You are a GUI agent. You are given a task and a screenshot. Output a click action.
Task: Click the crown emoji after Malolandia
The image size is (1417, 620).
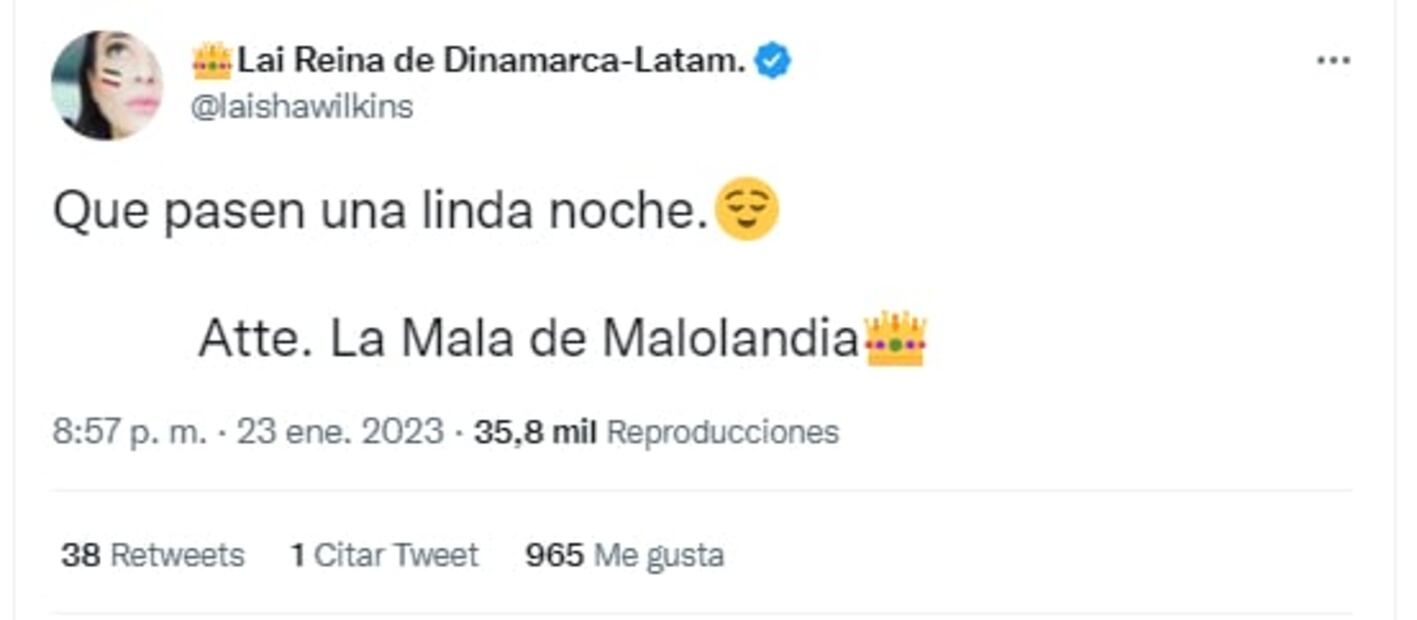tap(896, 340)
